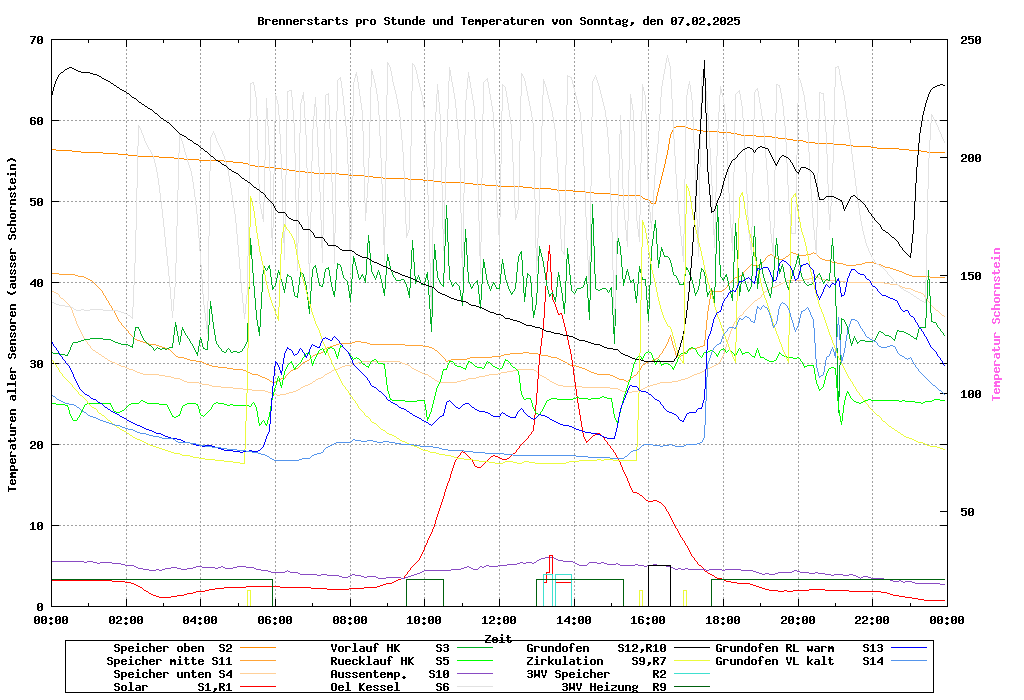Click the pink 'Temperatur Schornstein' axis label
This screenshot has width=1024, height=700.
pyautogui.click(x=996, y=324)
